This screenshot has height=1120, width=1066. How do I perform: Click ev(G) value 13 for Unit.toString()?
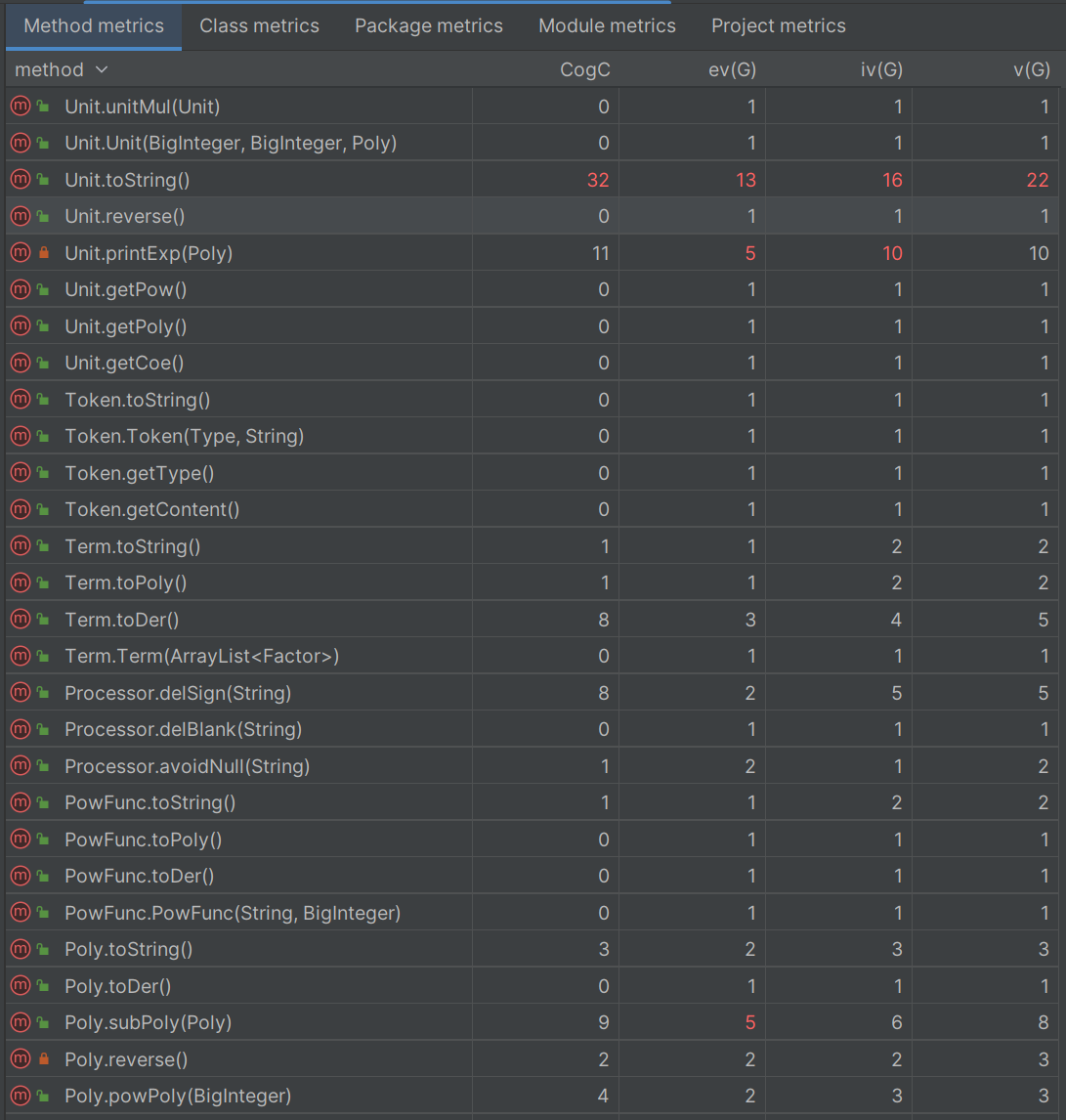(746, 179)
